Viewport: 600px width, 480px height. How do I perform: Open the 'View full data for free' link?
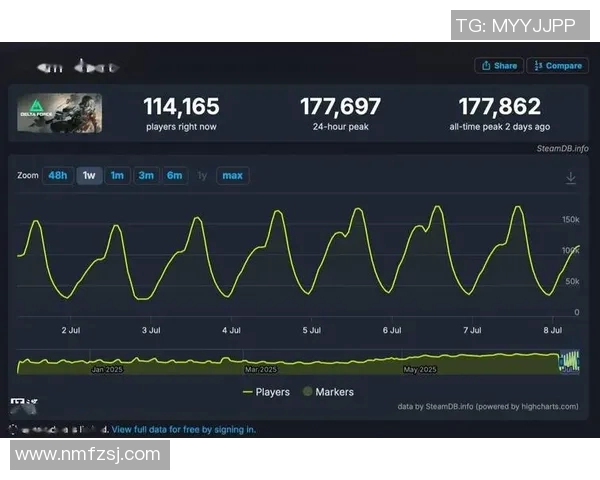184,429
